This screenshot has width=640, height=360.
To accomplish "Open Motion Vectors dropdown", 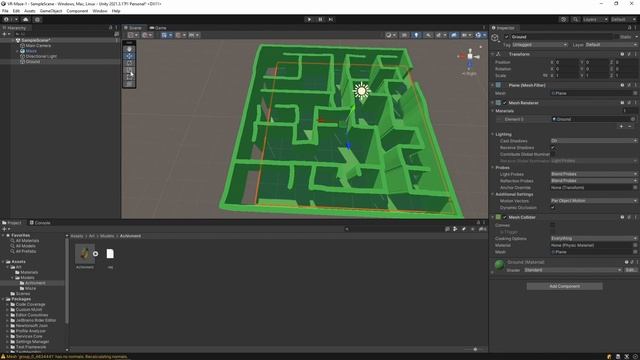I will click(594, 201).
